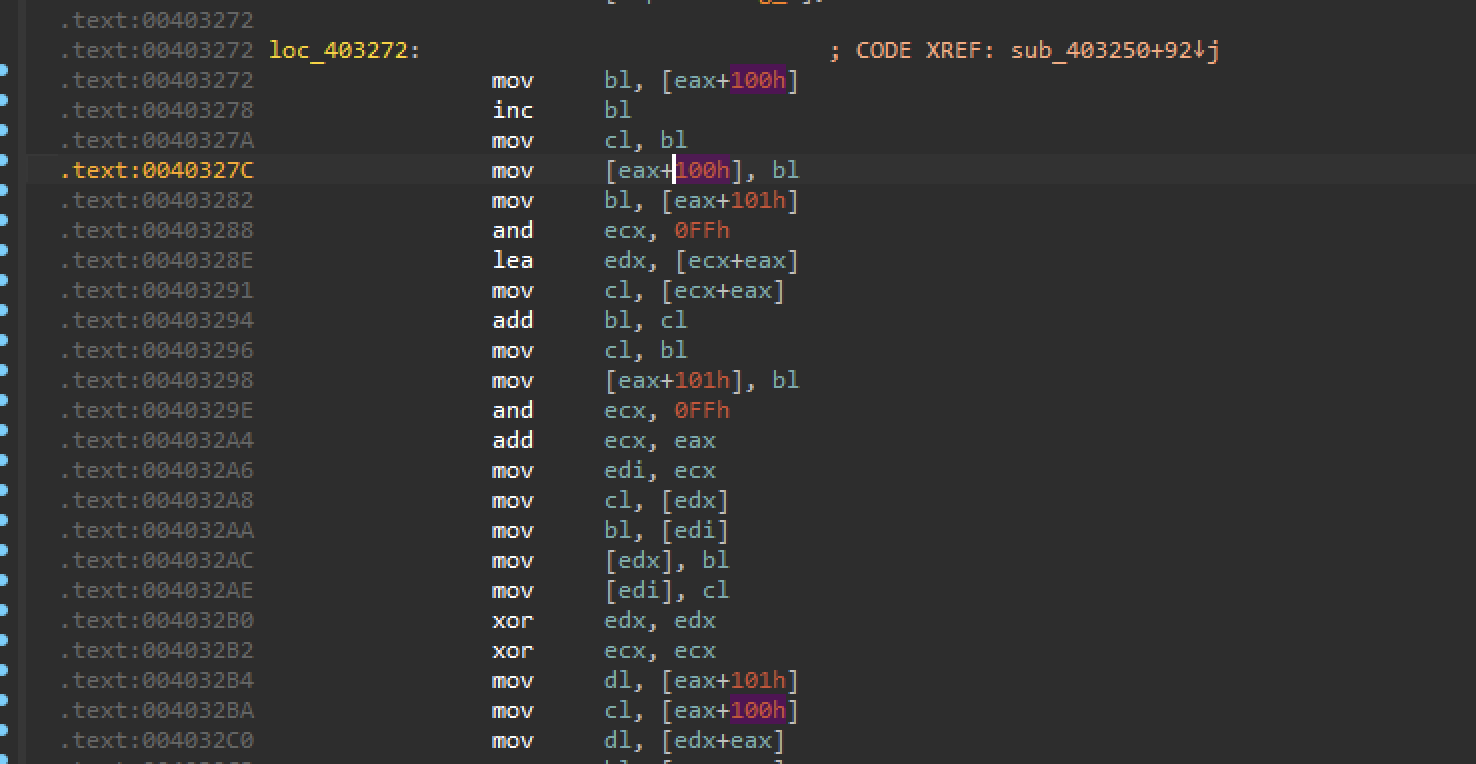Select address .text:0040328E

click(x=157, y=260)
